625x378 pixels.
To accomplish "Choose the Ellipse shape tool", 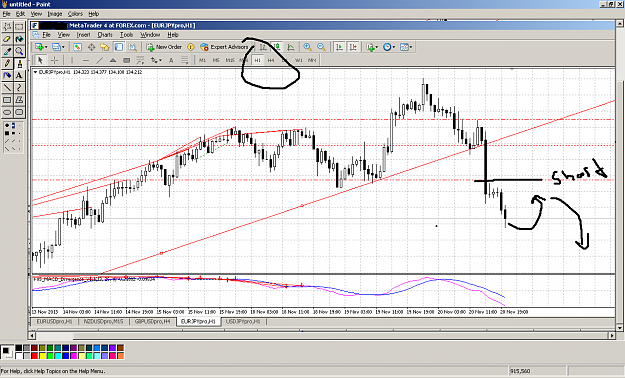I will 7,112.
